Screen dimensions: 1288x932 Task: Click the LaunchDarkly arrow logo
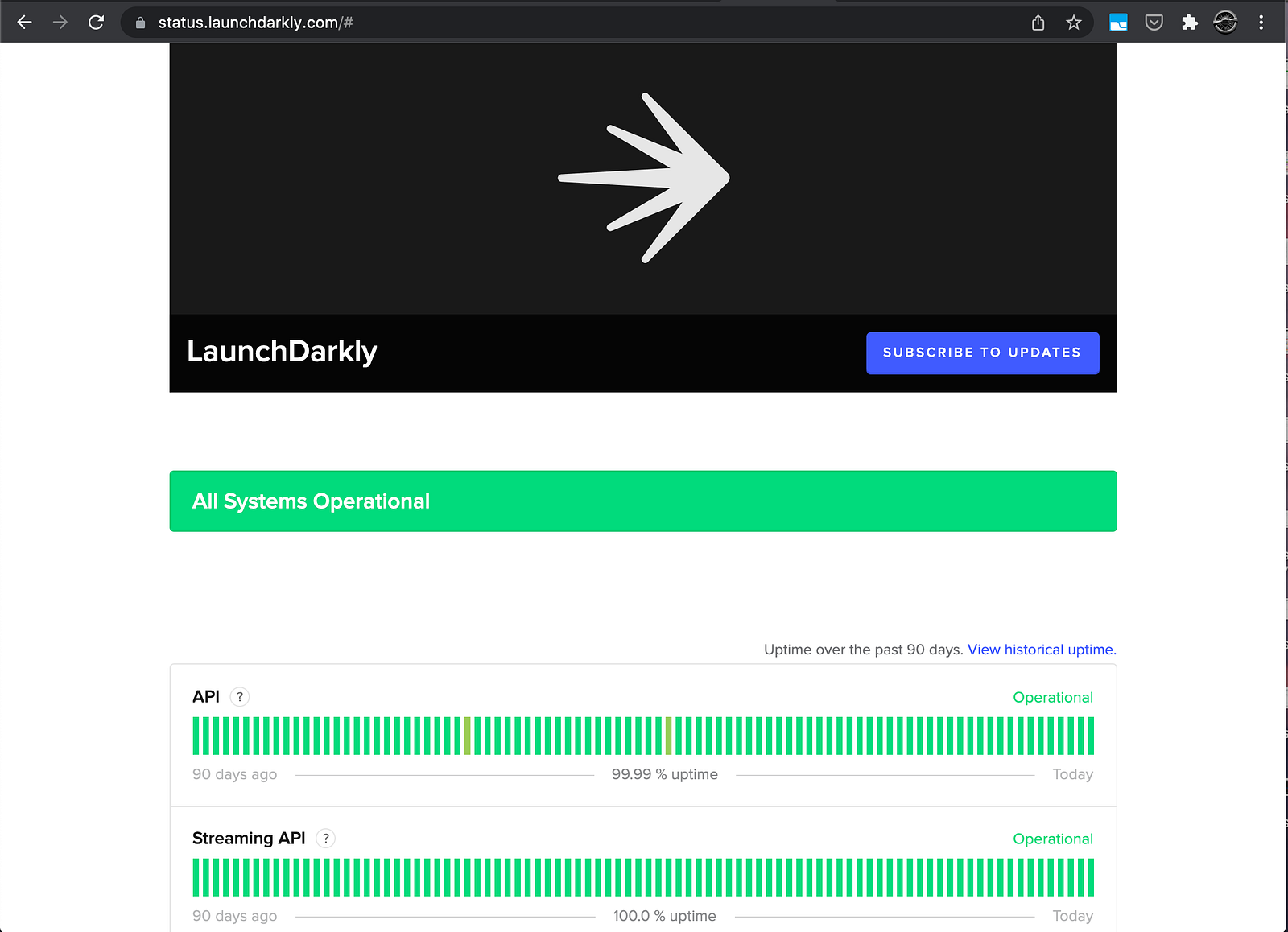(x=644, y=178)
